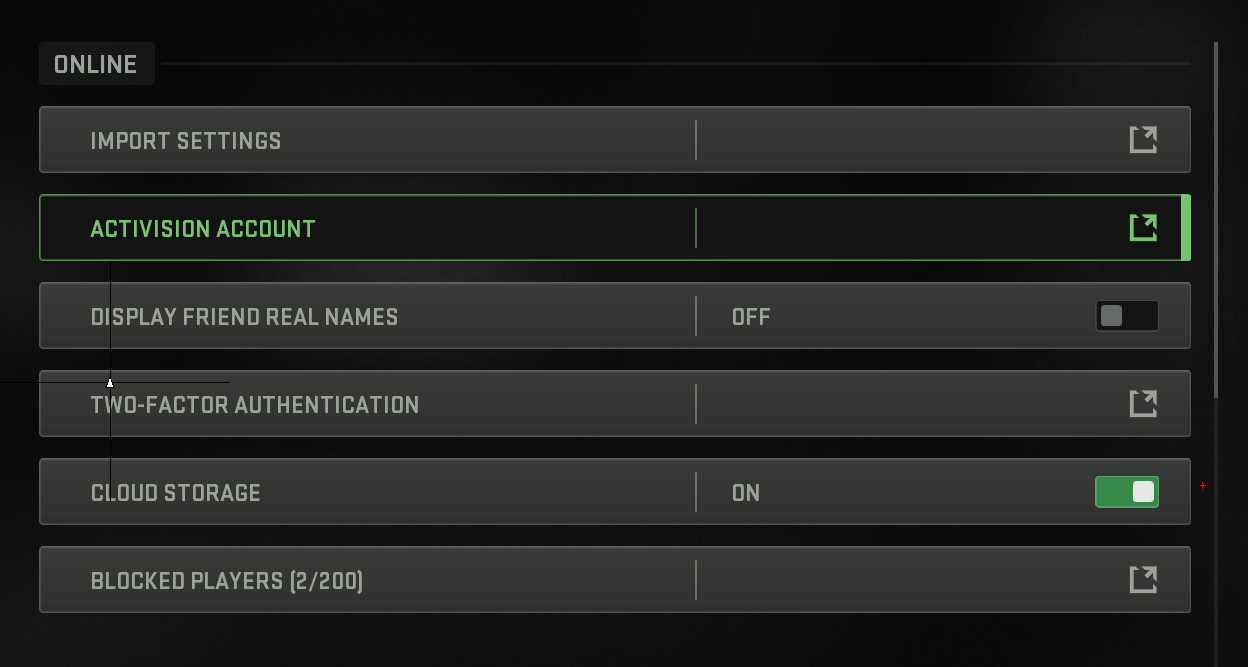Turn off the Cloud Storage switch
1248x667 pixels.
click(x=1127, y=492)
